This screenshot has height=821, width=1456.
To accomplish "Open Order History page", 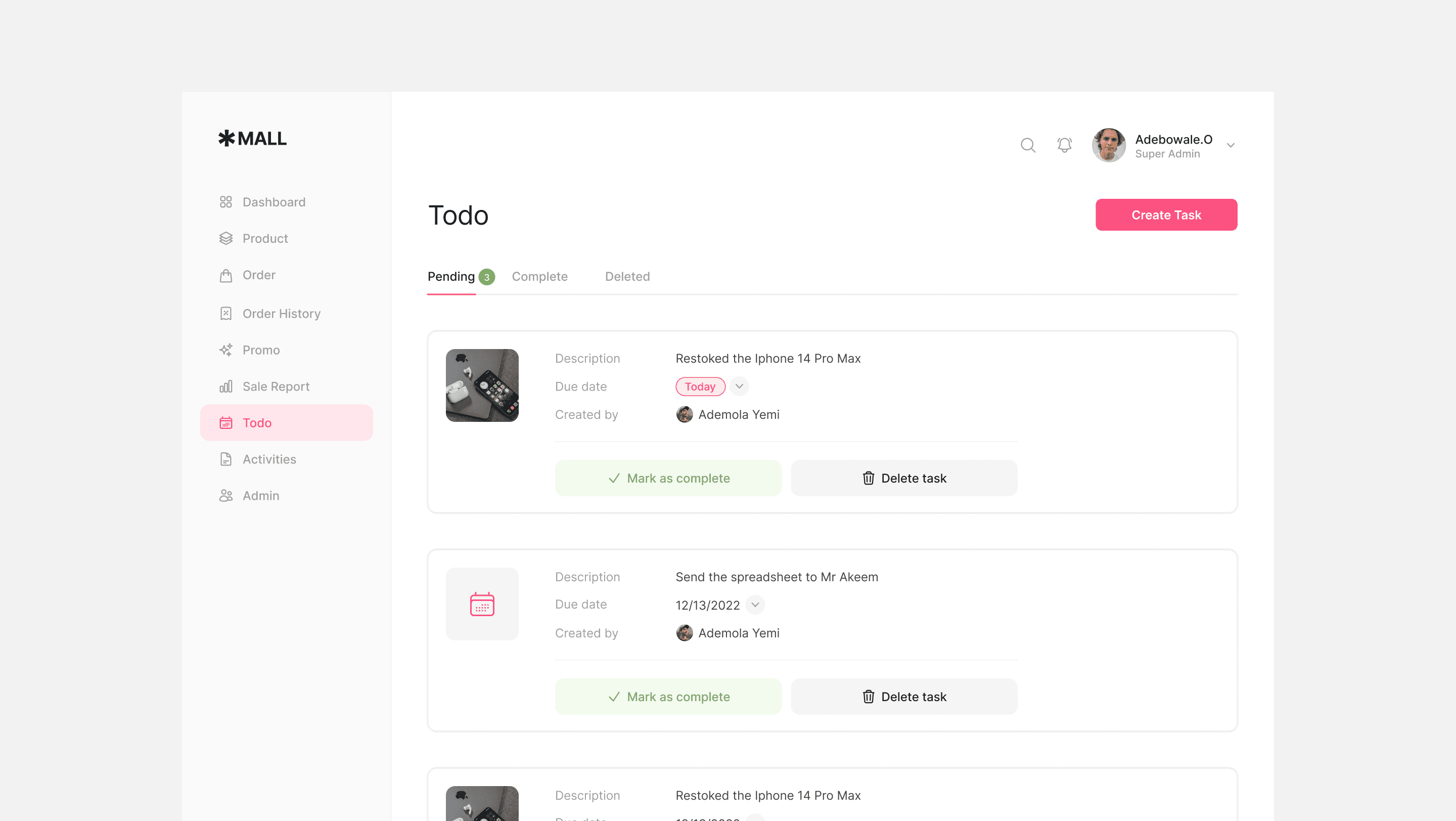I will 281,313.
